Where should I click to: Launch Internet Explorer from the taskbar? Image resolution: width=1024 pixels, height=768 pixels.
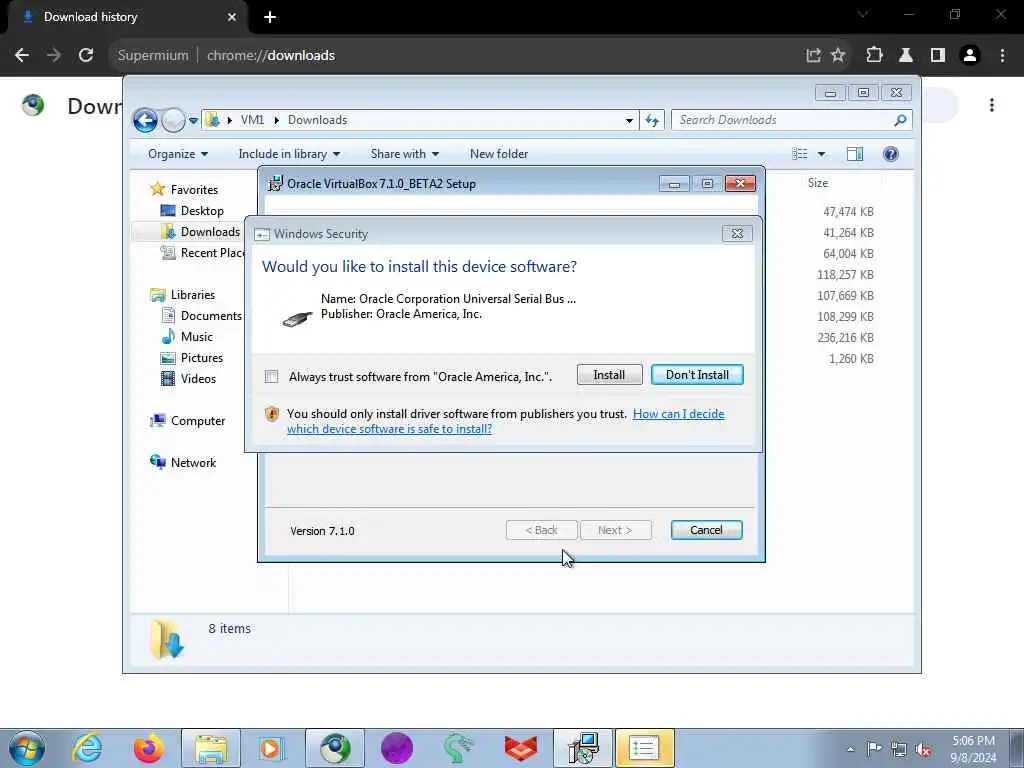87,748
